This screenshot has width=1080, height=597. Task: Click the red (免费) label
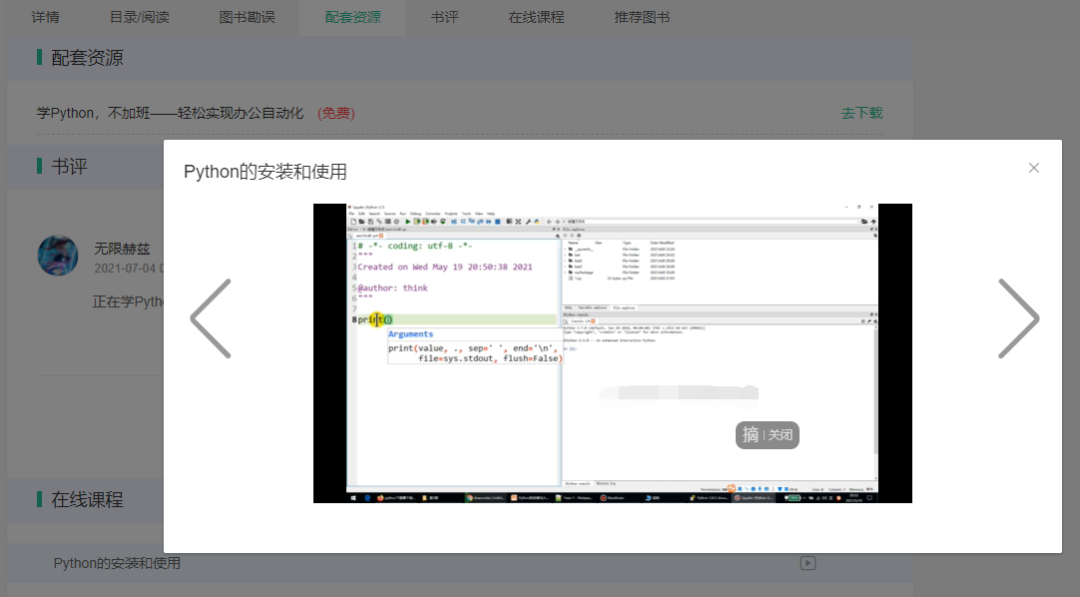coord(336,113)
